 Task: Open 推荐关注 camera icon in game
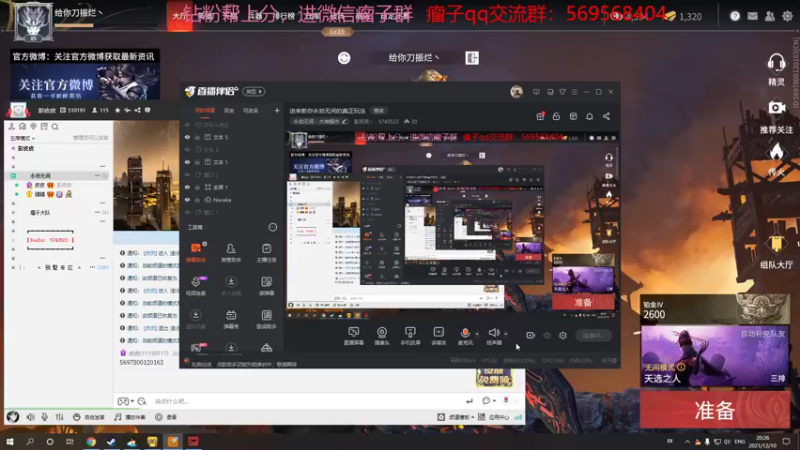(x=776, y=116)
